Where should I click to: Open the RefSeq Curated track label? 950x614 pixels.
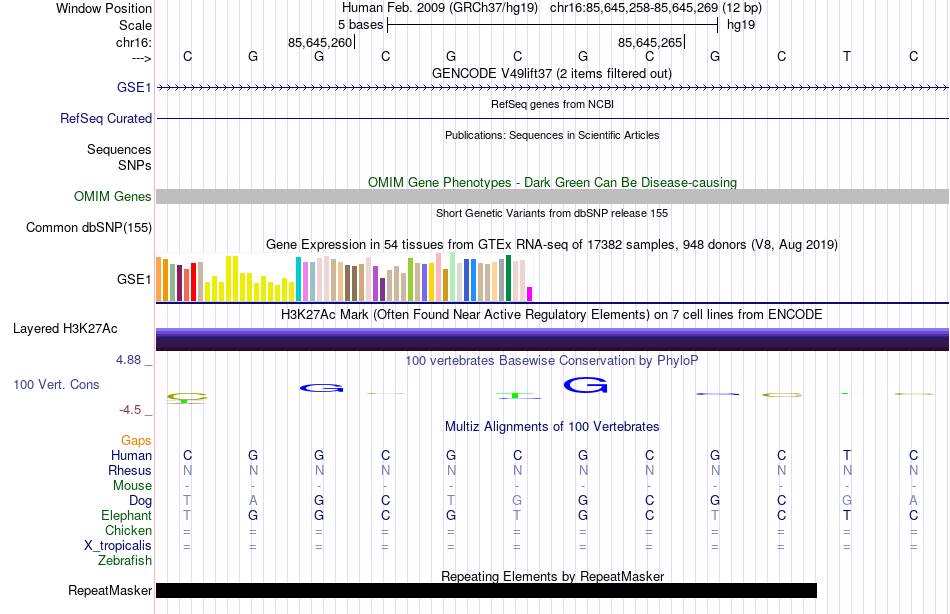[105, 118]
